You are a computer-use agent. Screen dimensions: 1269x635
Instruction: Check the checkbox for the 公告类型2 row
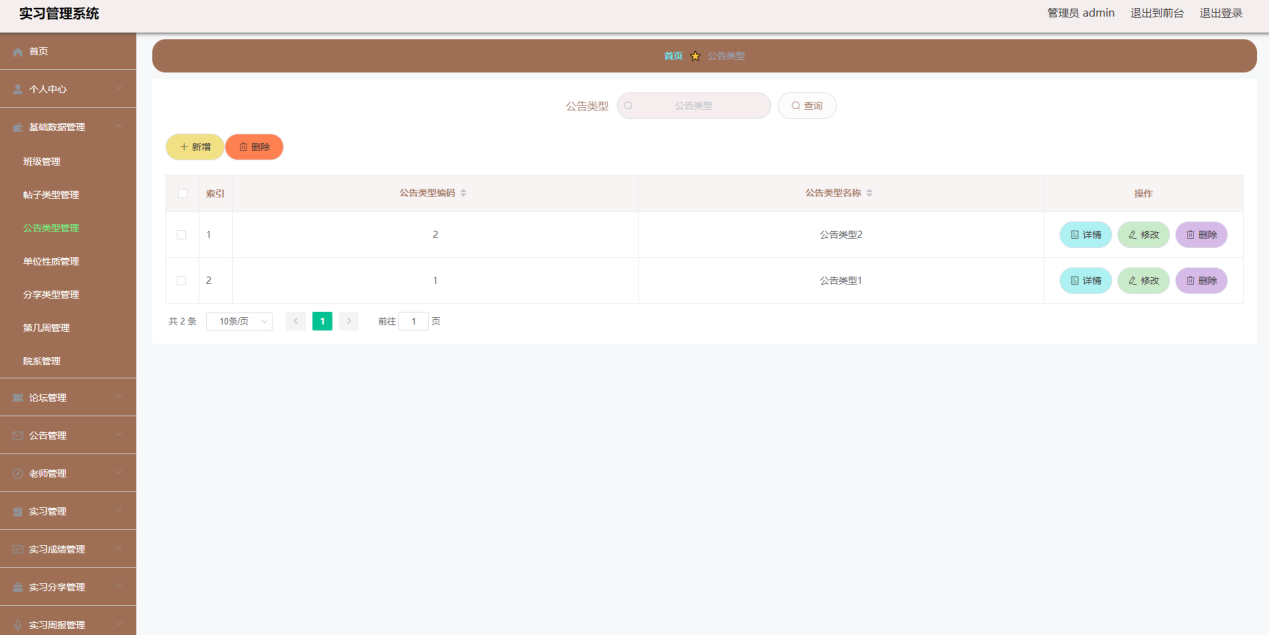(183, 234)
